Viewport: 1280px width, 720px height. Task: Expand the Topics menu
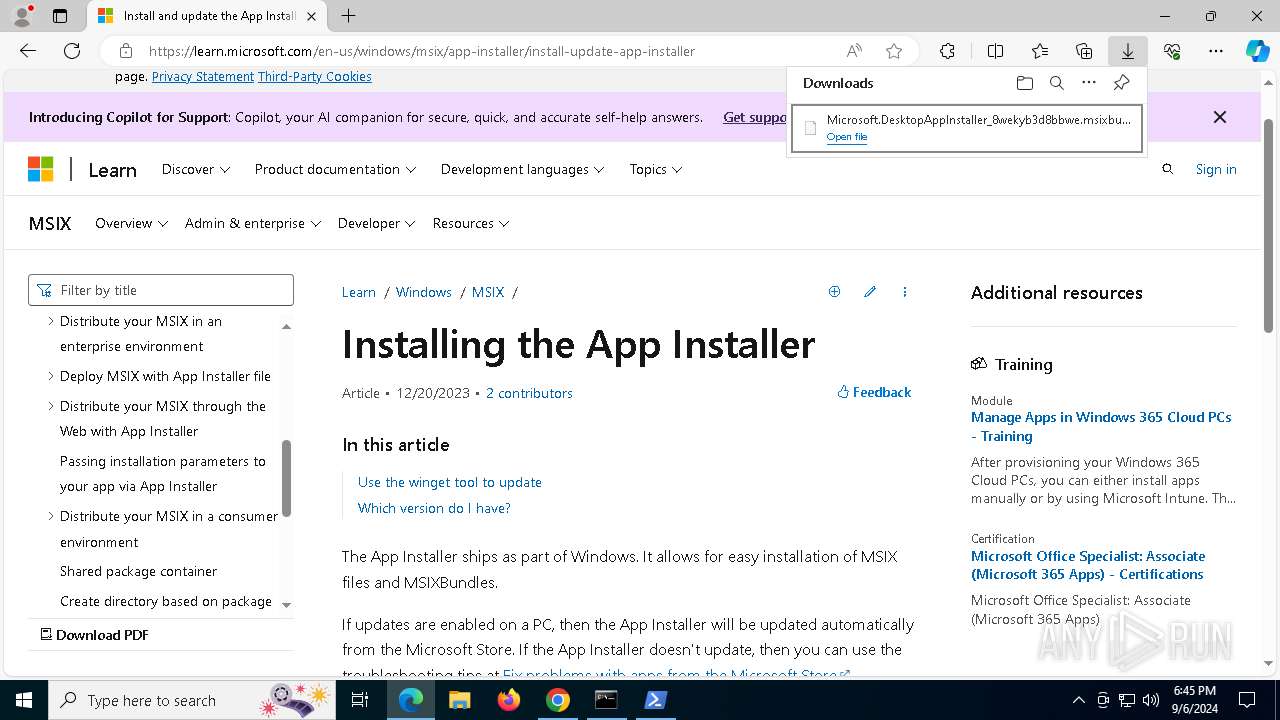tap(656, 169)
